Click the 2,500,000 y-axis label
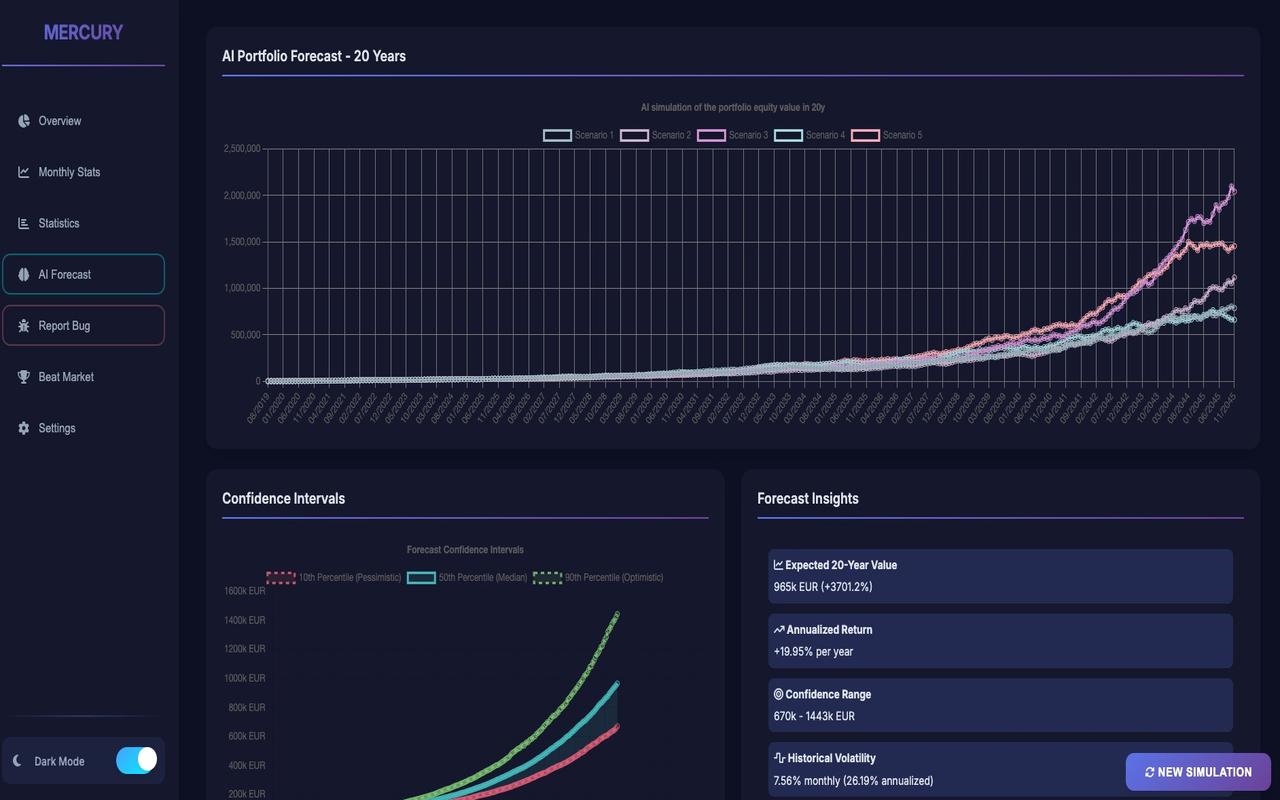Screen dimensions: 1280x800 [x=242, y=149]
